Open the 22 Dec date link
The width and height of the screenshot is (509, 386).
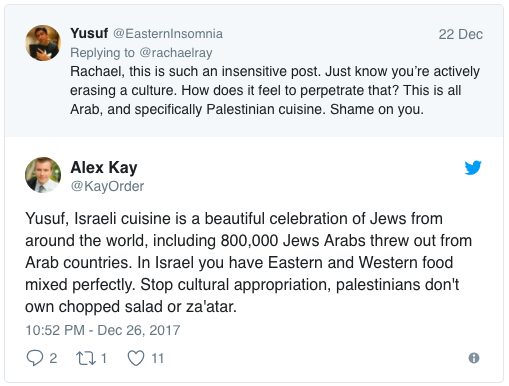tap(460, 34)
